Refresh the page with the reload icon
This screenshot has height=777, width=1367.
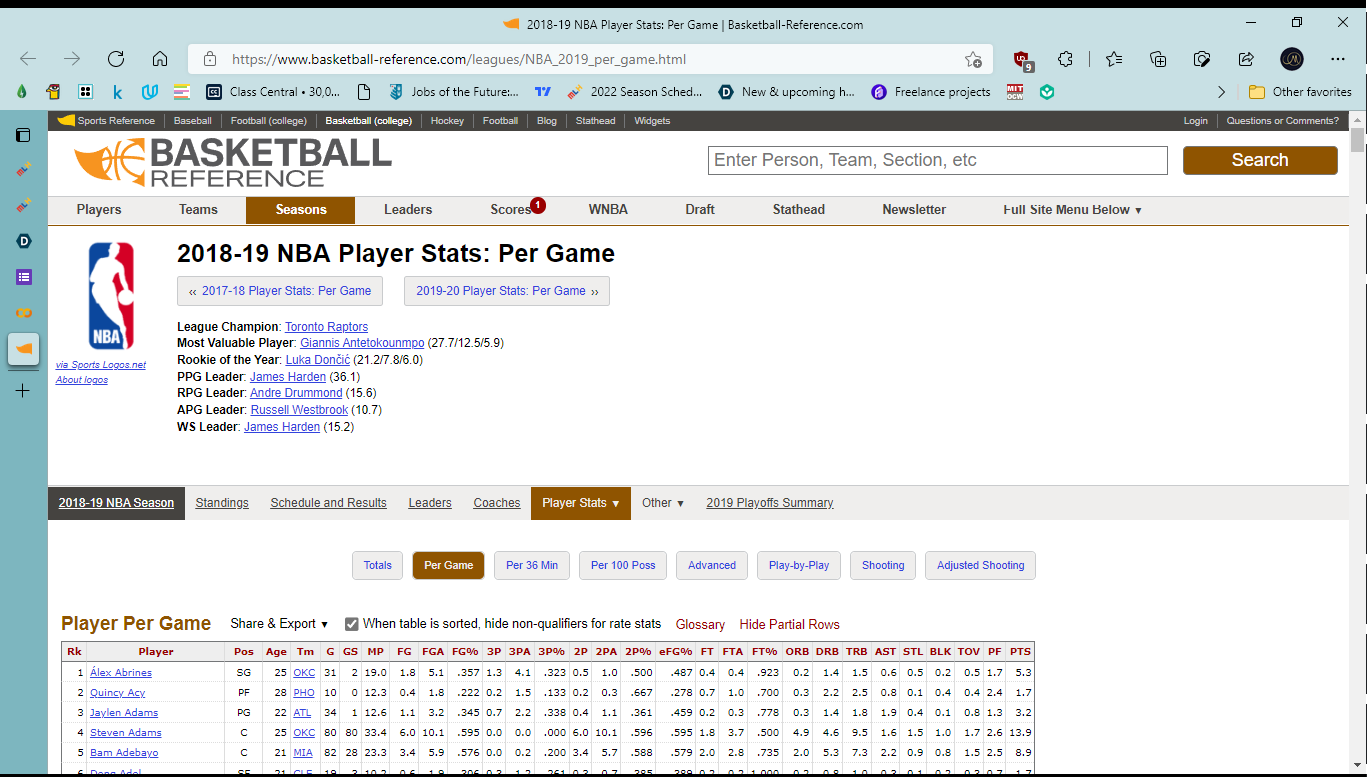point(116,59)
